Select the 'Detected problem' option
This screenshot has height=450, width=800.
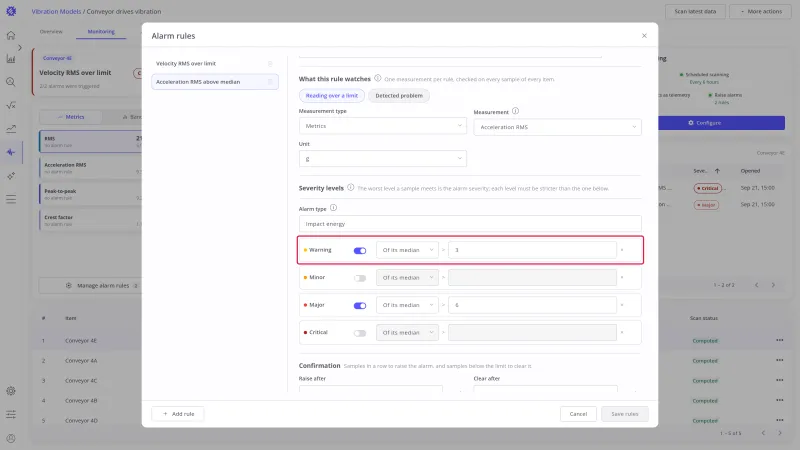(398, 95)
